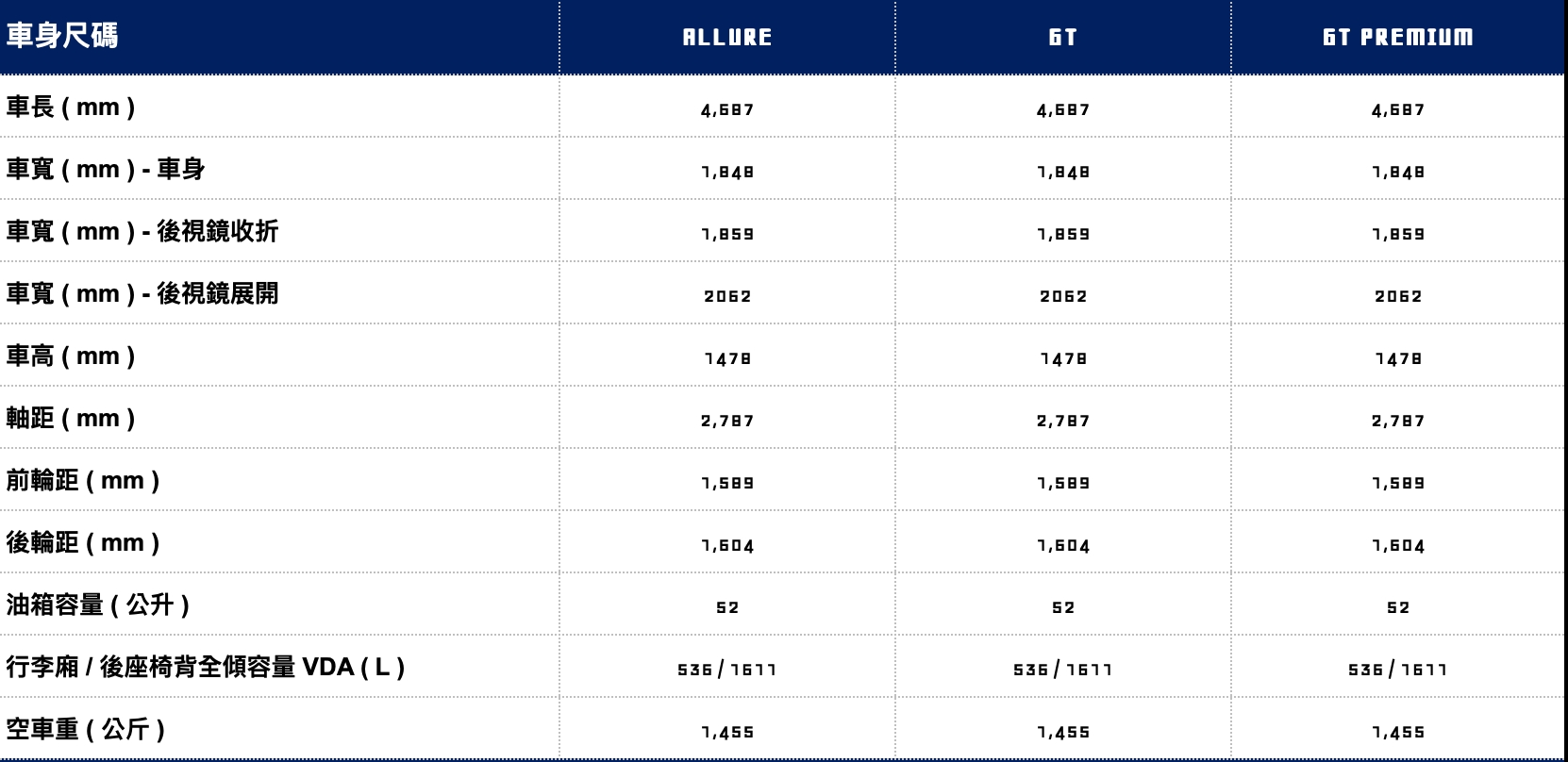The width and height of the screenshot is (1568, 762).
Task: Select the 車長 ( mm ) row label
Action: point(71,107)
